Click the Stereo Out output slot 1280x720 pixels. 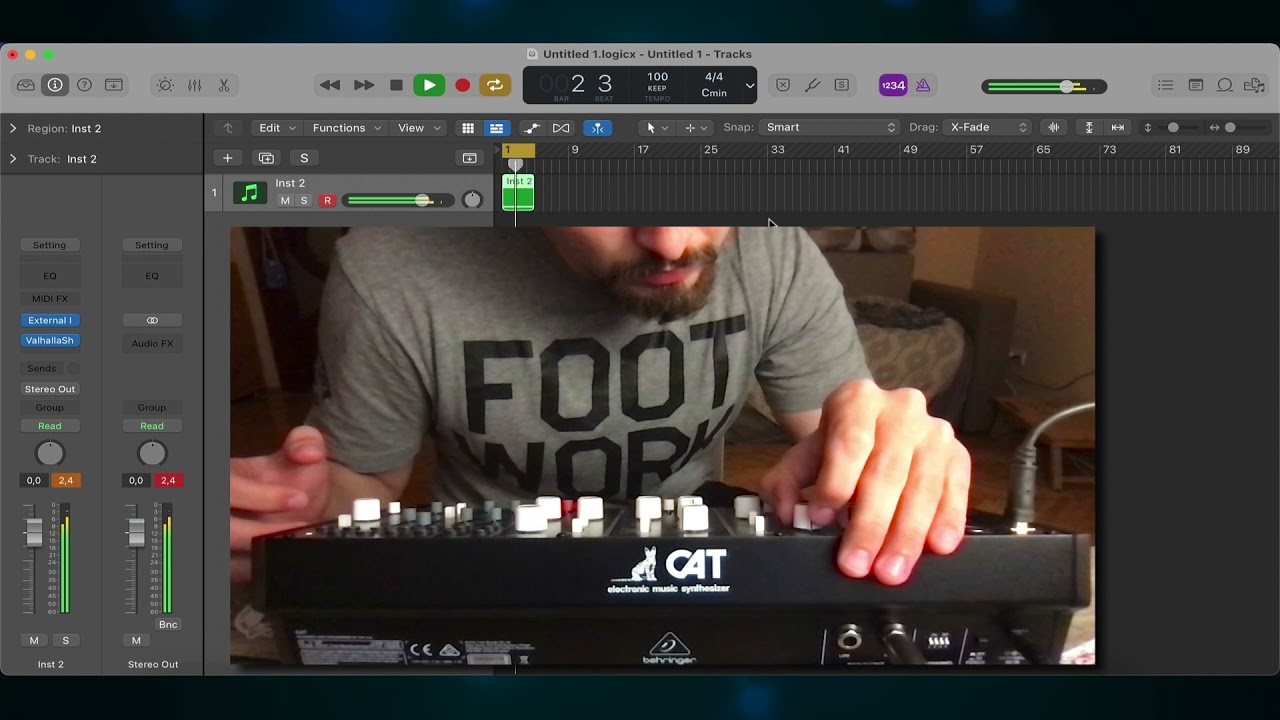coord(50,389)
